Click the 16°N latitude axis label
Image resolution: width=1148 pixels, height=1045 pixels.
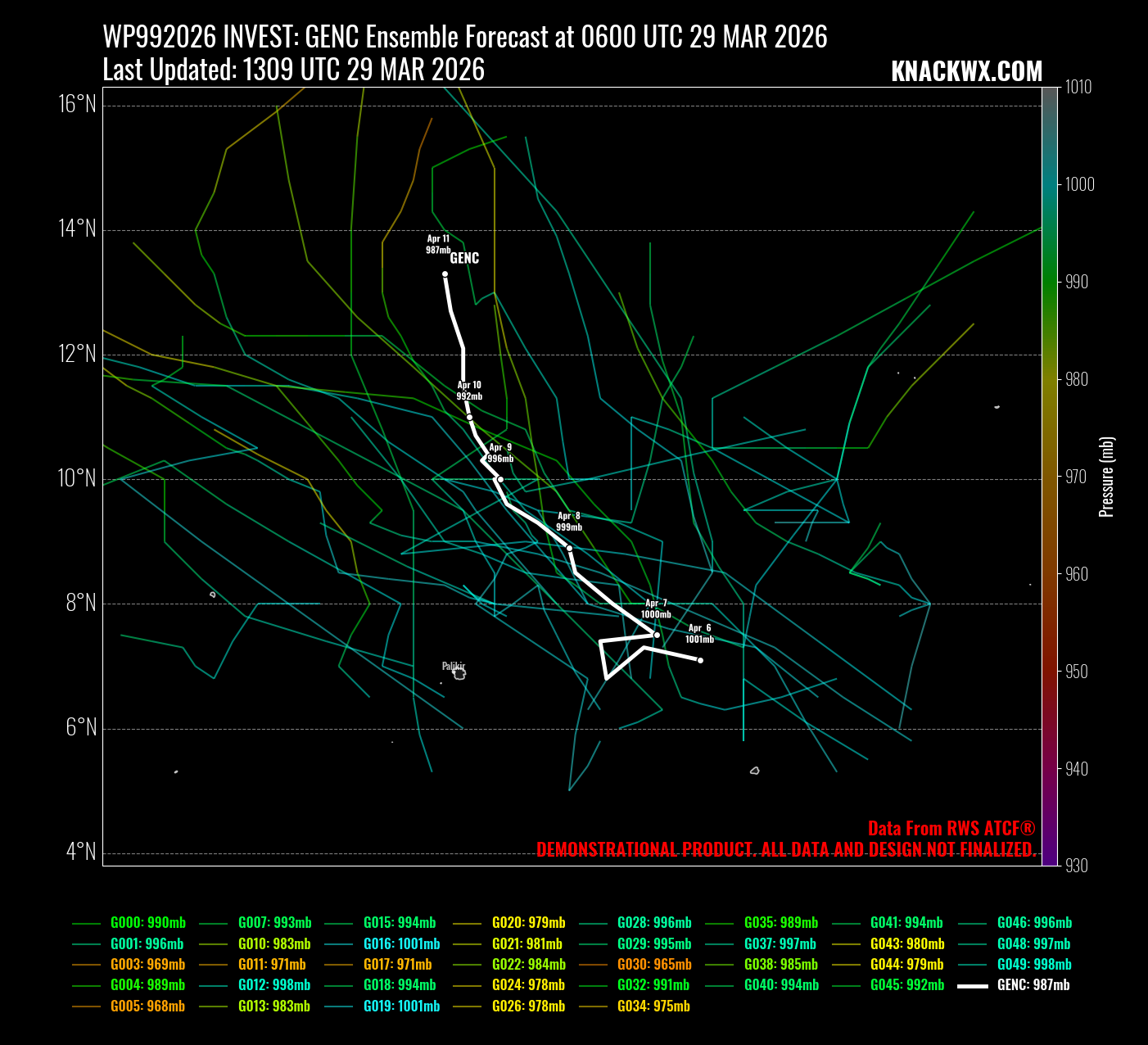pyautogui.click(x=77, y=104)
